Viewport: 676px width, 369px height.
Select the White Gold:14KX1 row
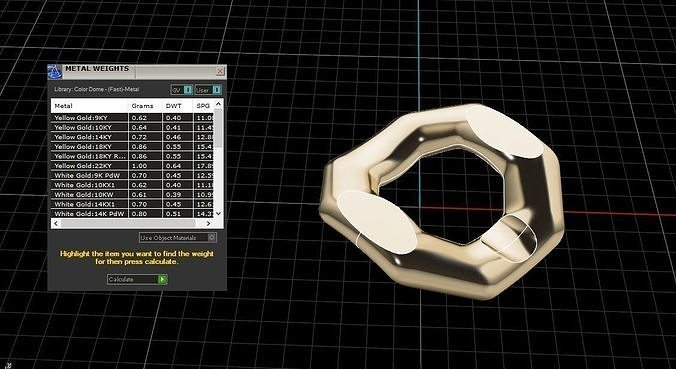(x=132, y=204)
